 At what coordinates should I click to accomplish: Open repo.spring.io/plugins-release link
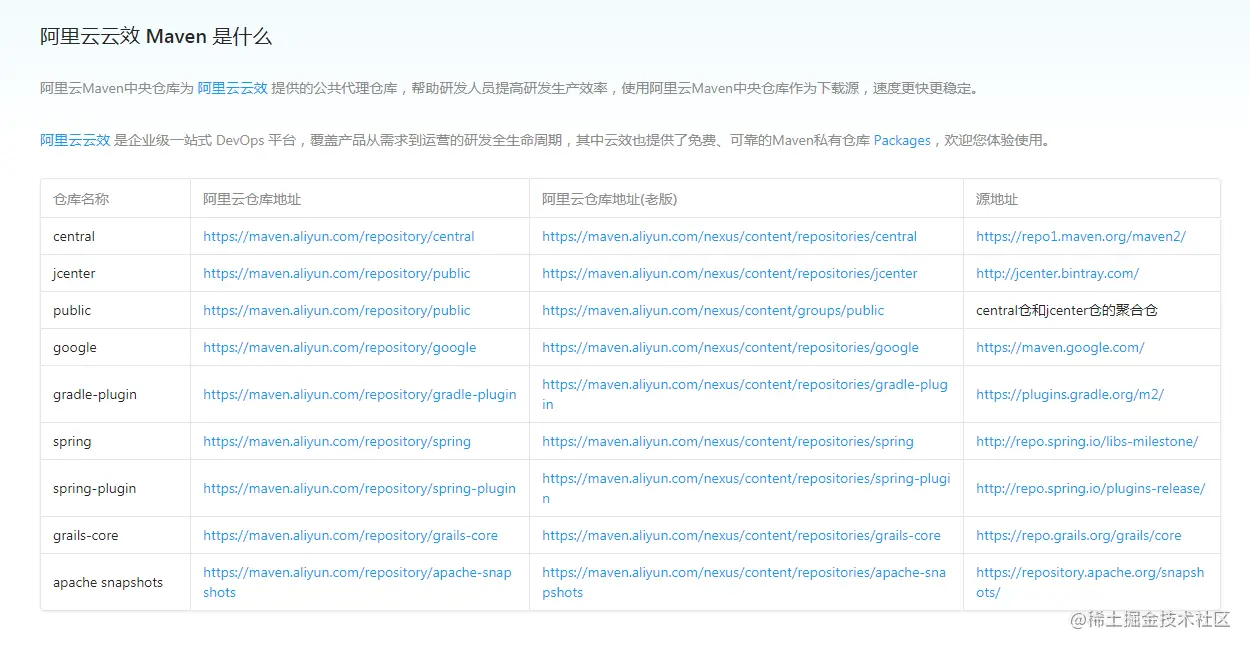1091,489
